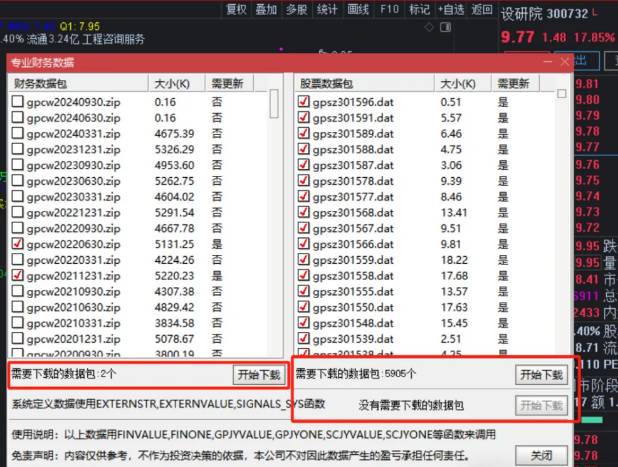Uncheck the gpsz301588.dat checkbox
This screenshot has height=467, width=618.
(x=303, y=149)
